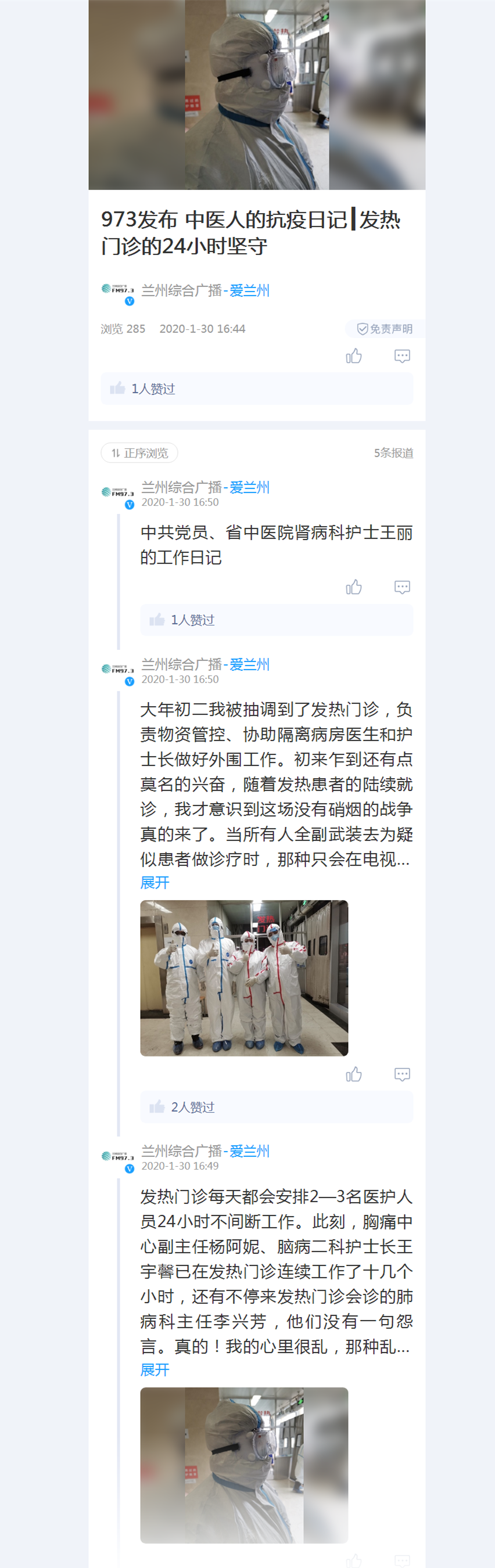Screen dimensions: 495x1568
Task: Toggle 正序浏览 sort order
Action: pos(139,453)
